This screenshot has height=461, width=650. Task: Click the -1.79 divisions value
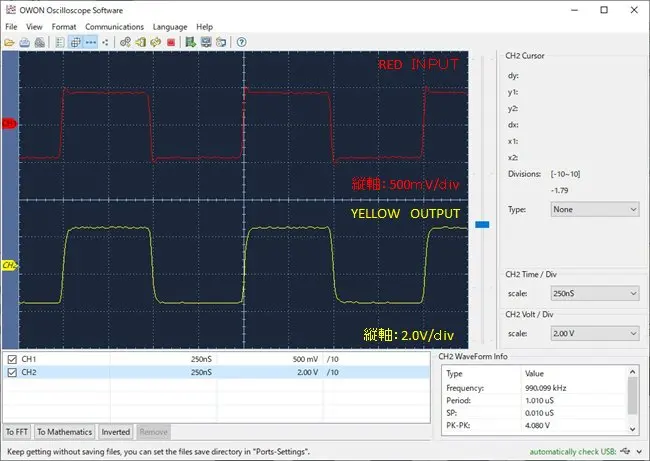(560, 190)
